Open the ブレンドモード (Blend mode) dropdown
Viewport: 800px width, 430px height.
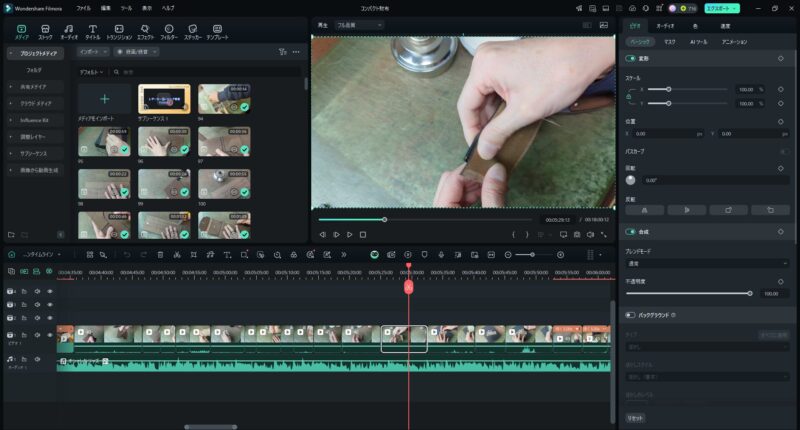[x=707, y=264]
